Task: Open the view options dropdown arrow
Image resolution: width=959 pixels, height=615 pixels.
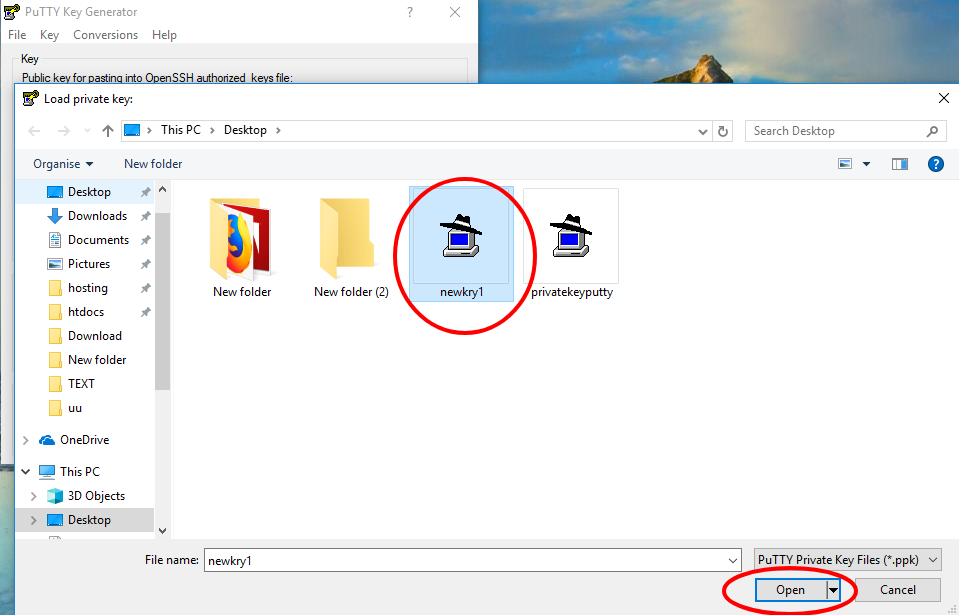Action: click(x=866, y=164)
